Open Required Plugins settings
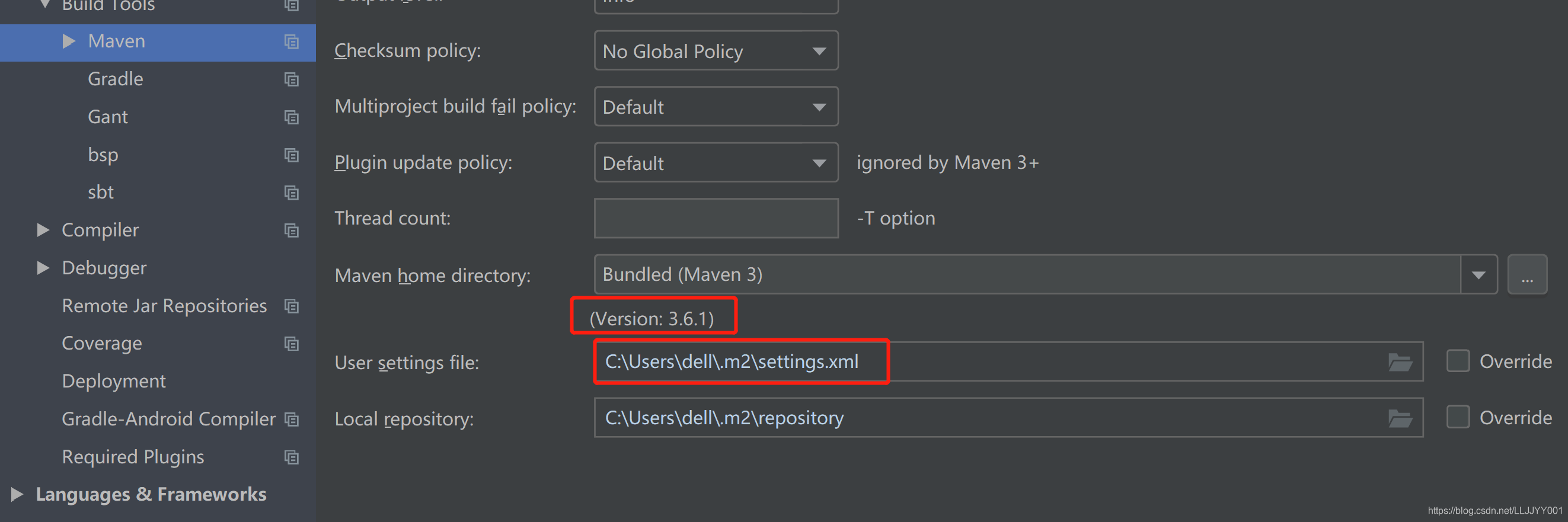 (x=133, y=456)
